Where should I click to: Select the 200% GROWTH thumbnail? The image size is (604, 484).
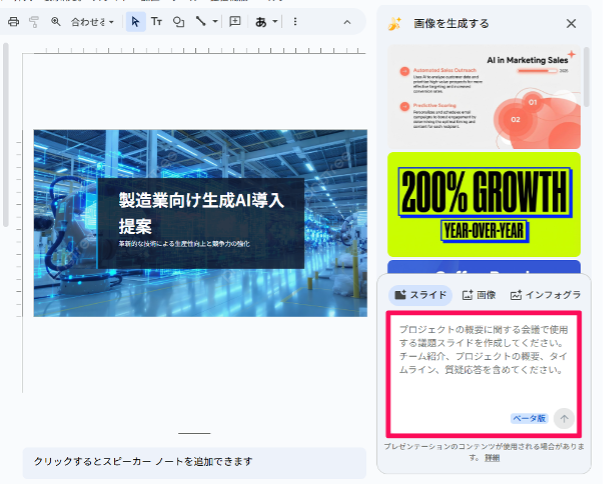pos(484,204)
